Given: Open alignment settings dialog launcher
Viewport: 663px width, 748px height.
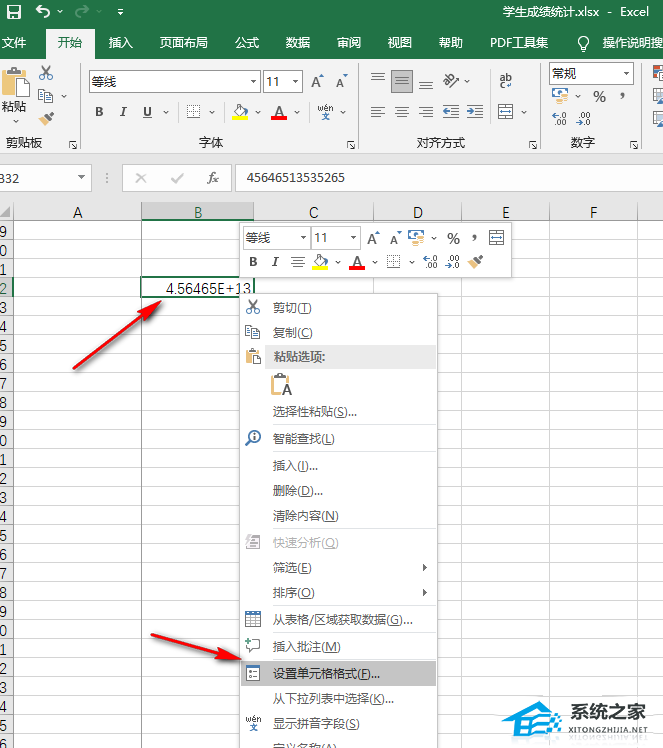Looking at the screenshot, I should pyautogui.click(x=533, y=145).
